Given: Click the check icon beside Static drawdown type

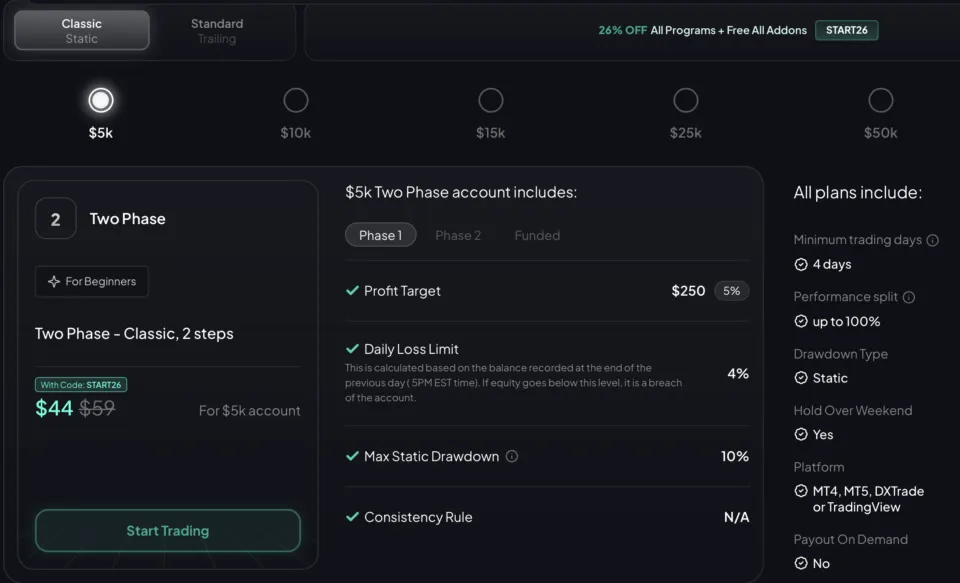Looking at the screenshot, I should pos(800,378).
